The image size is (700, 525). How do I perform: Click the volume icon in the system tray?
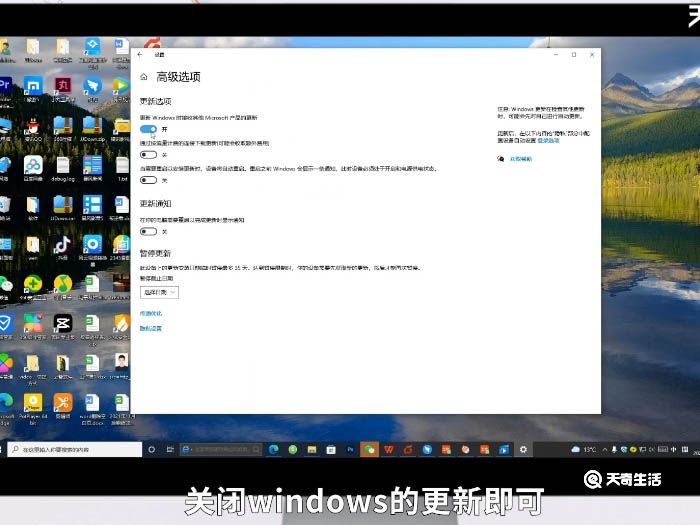(651, 450)
